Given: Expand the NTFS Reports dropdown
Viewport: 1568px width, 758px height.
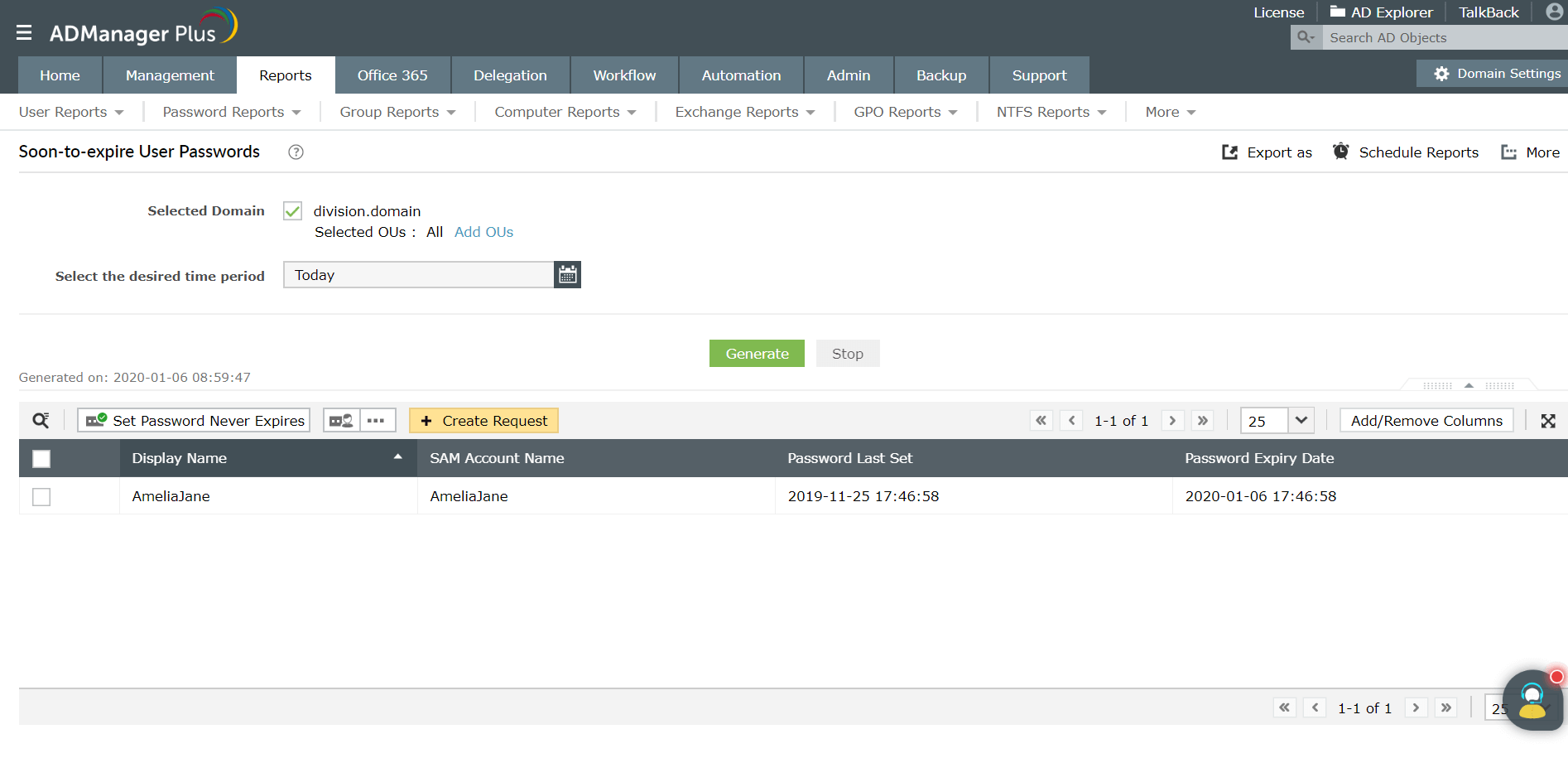Looking at the screenshot, I should pos(1051,112).
